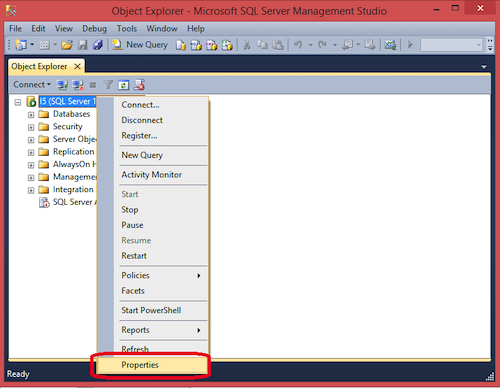Click the Open File folder icon
Viewport: 500px width, 388px height.
coord(67,45)
